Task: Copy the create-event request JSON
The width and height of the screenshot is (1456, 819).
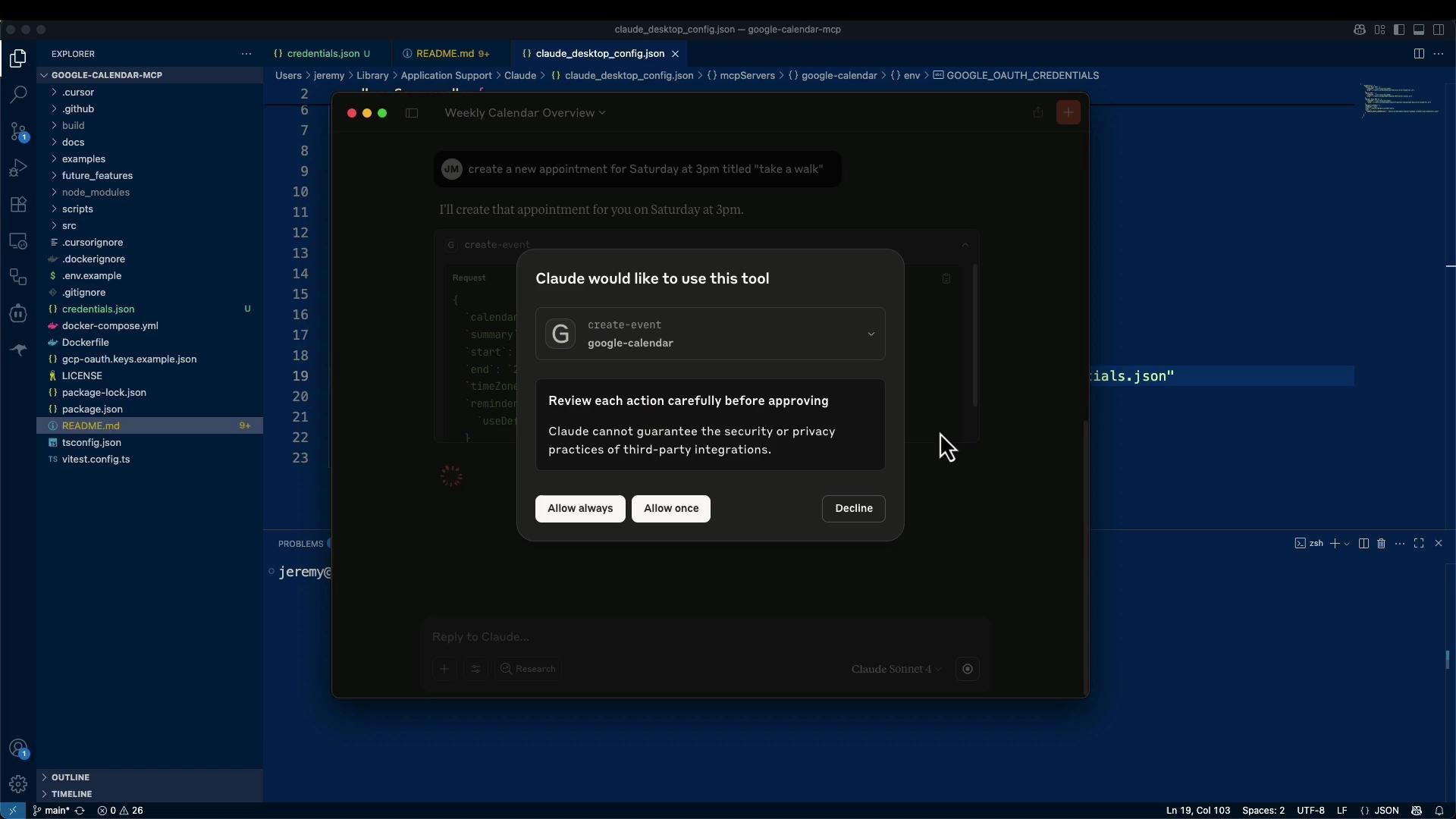Action: (946, 278)
